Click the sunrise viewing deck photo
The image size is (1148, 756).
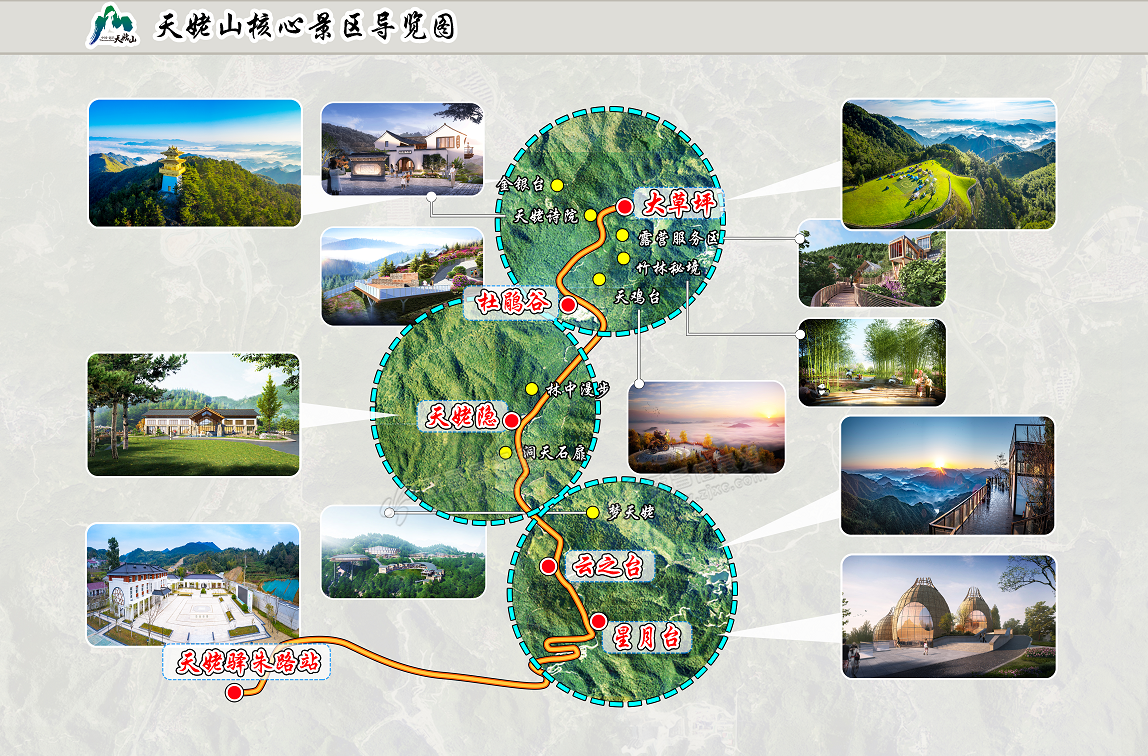(x=947, y=476)
